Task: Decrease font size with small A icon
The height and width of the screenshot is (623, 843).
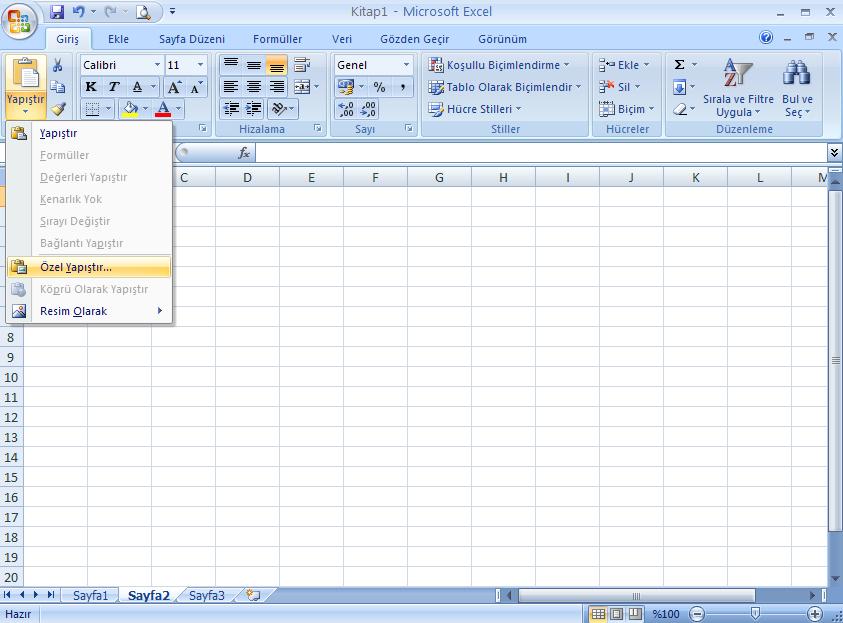Action: tap(195, 87)
